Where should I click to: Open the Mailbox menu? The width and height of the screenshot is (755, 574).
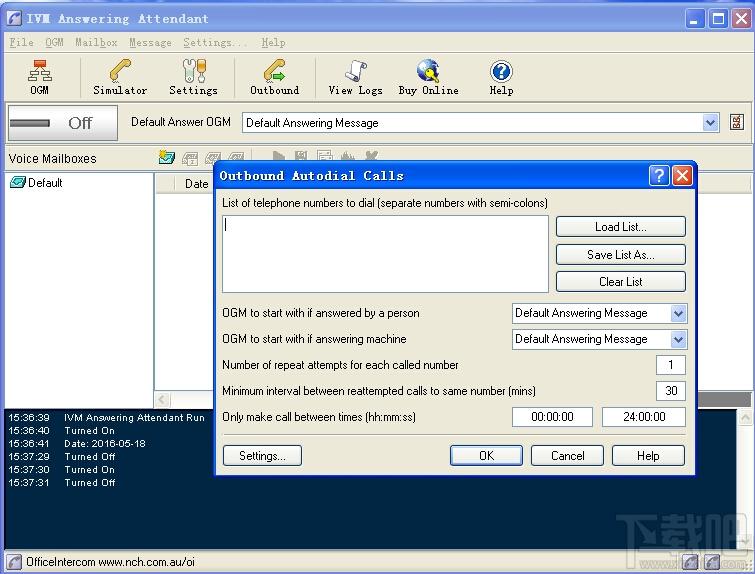click(96, 42)
